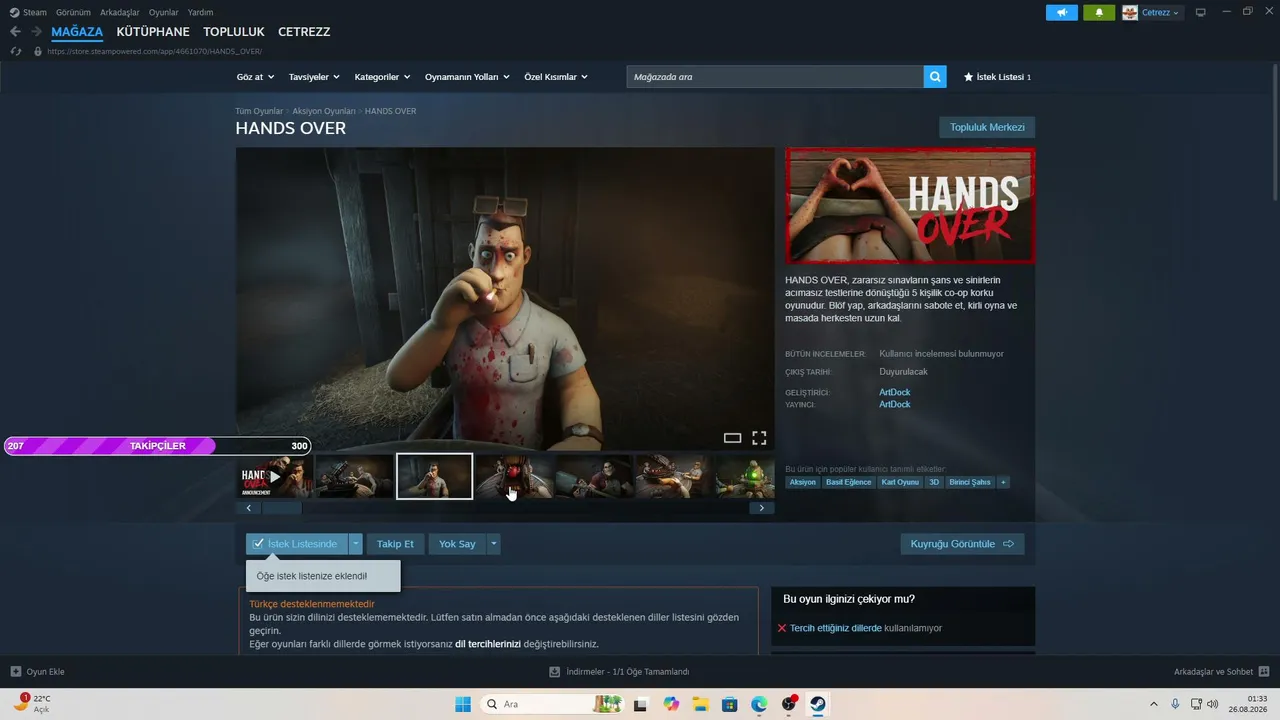Viewport: 1280px width, 720px height.
Task: Open the wishlist options dropdown arrow
Action: click(356, 544)
